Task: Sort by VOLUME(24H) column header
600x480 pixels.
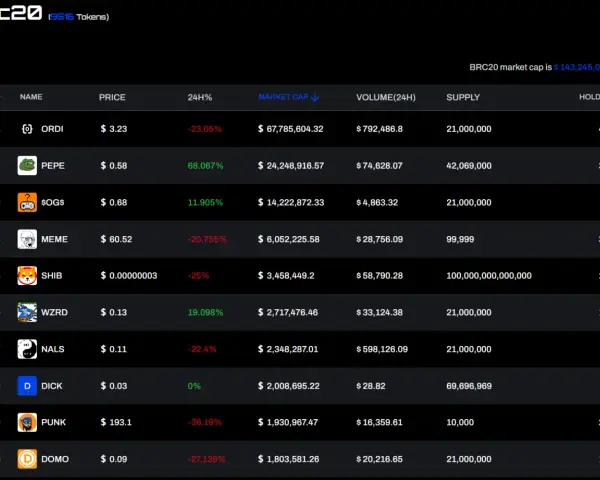Action: tap(386, 97)
